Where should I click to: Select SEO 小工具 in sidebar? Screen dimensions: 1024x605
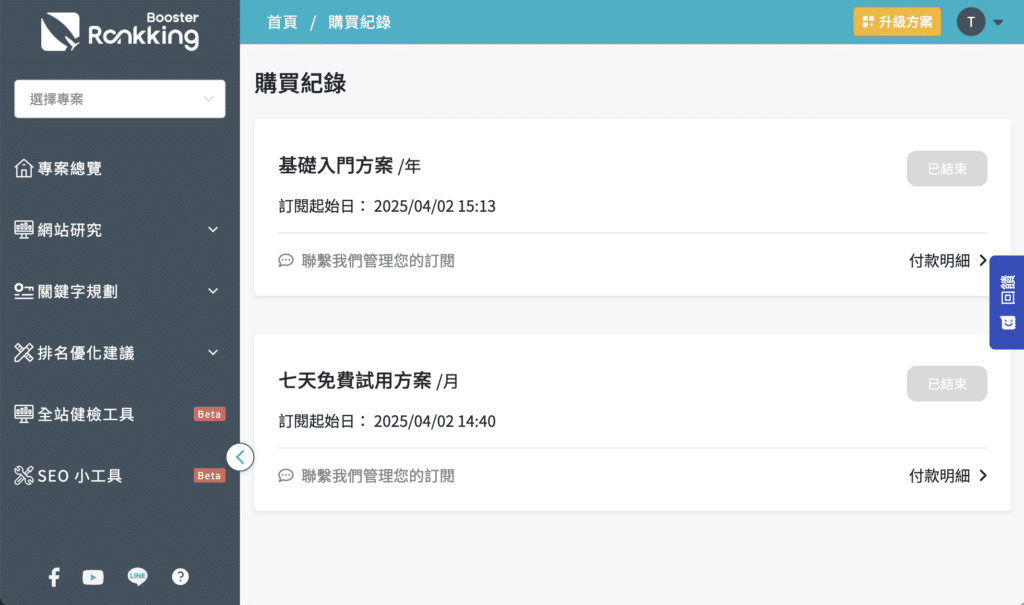(x=80, y=476)
